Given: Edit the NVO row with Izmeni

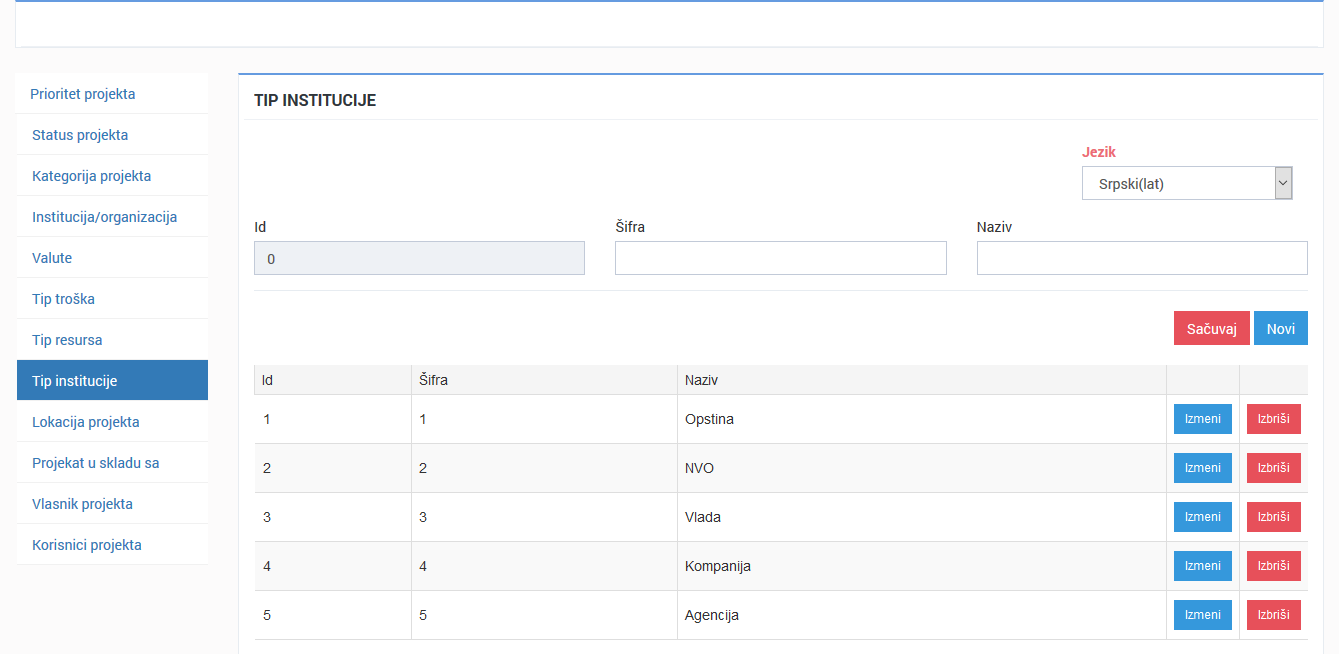Looking at the screenshot, I should click(1202, 468).
